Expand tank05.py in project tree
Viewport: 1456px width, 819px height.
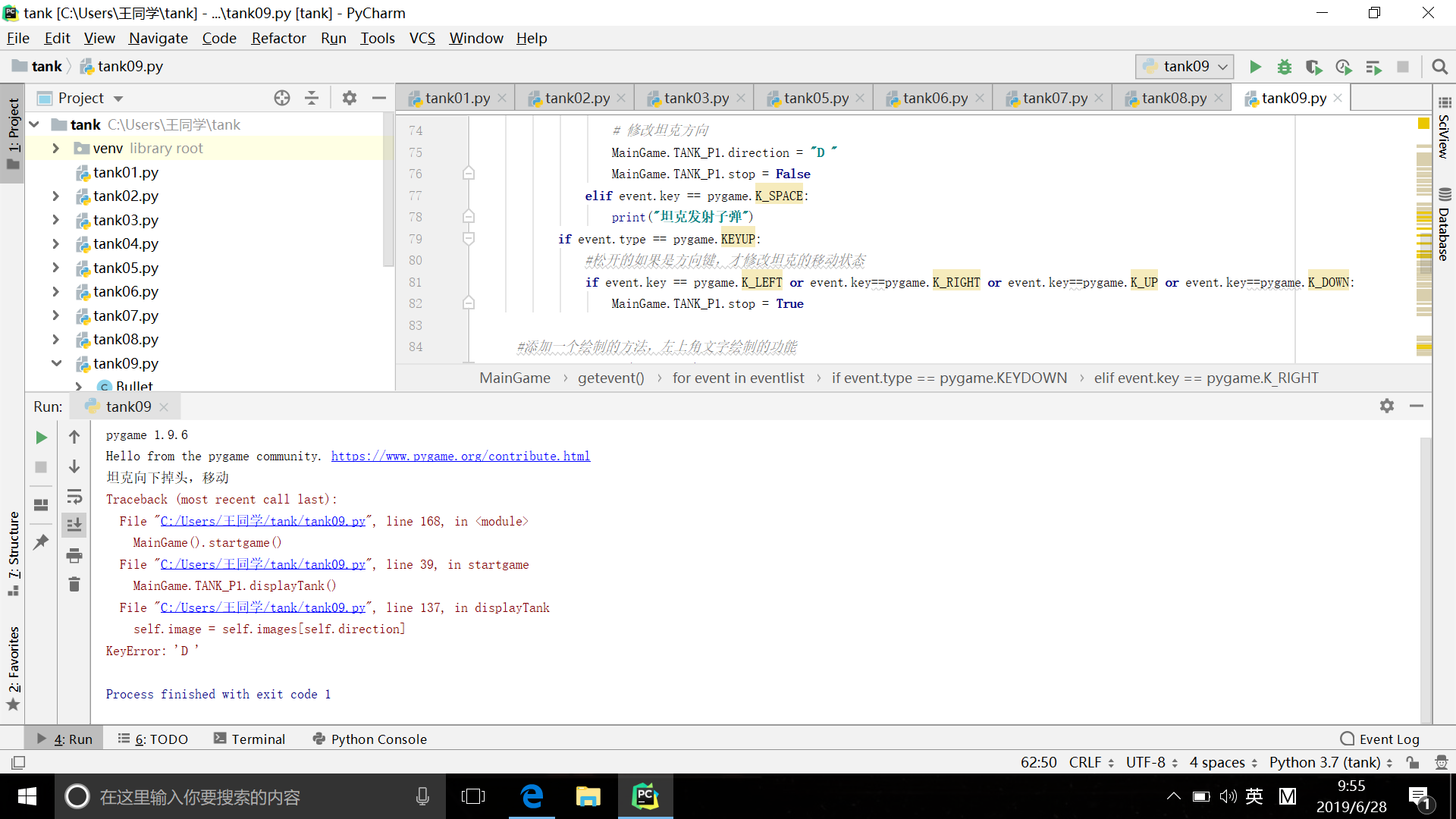point(55,268)
